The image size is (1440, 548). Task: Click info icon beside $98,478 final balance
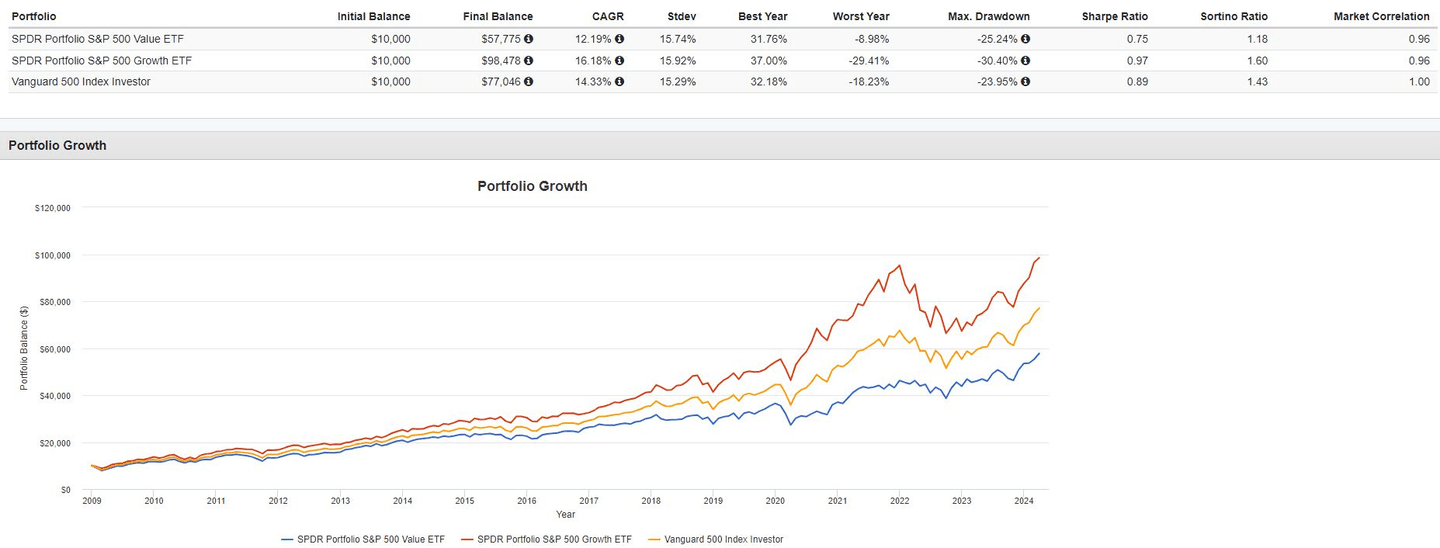point(528,60)
